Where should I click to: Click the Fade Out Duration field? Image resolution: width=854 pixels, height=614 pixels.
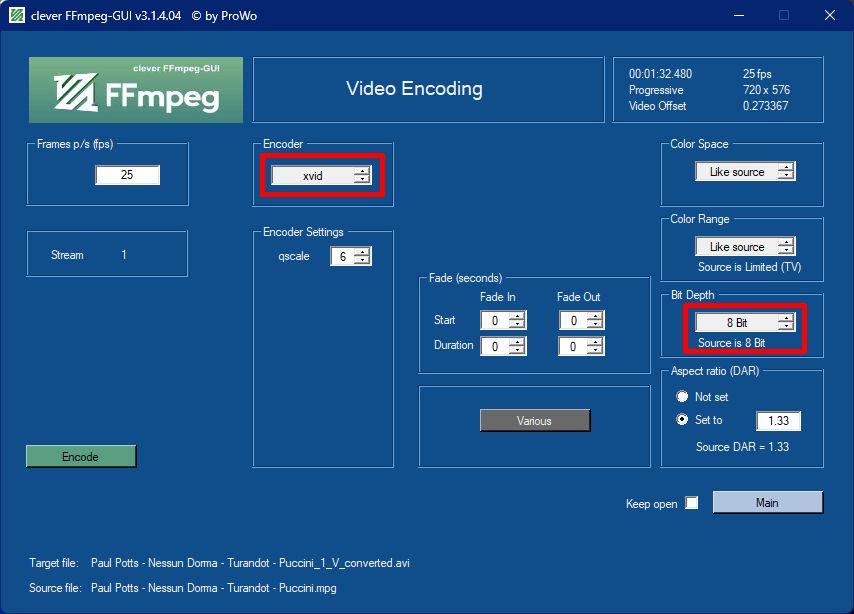[573, 346]
